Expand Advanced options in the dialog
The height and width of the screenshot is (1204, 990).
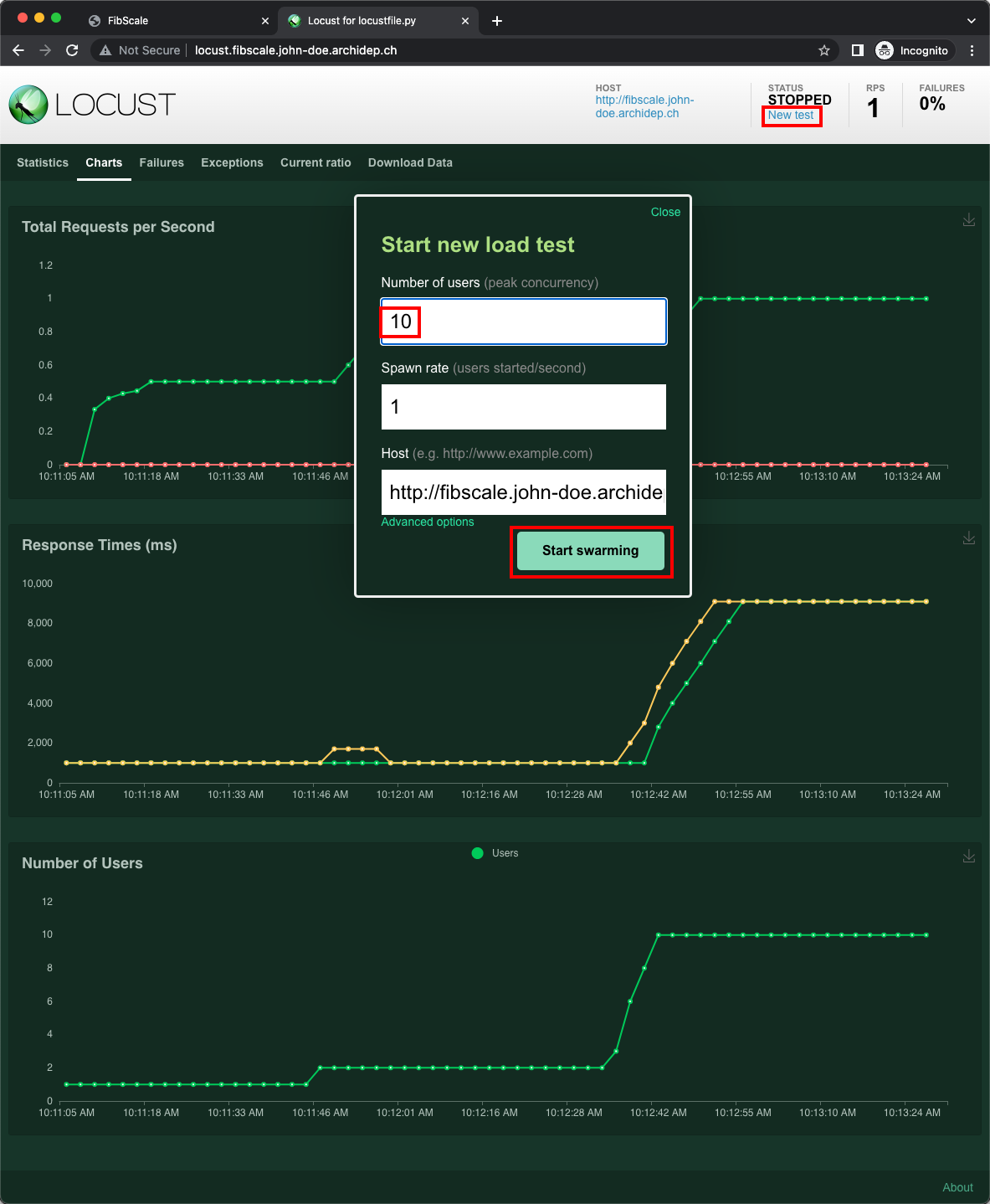click(427, 522)
